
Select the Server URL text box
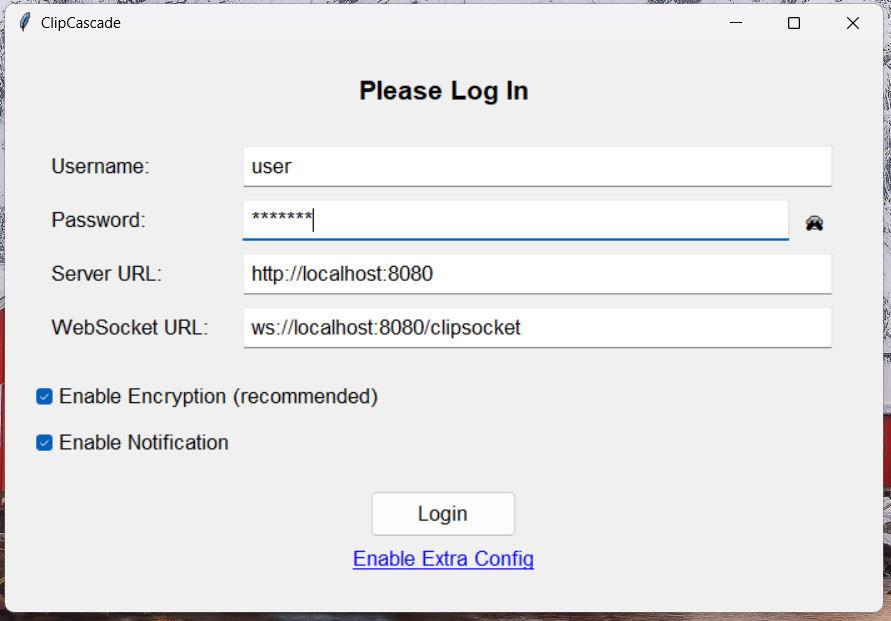coord(537,274)
